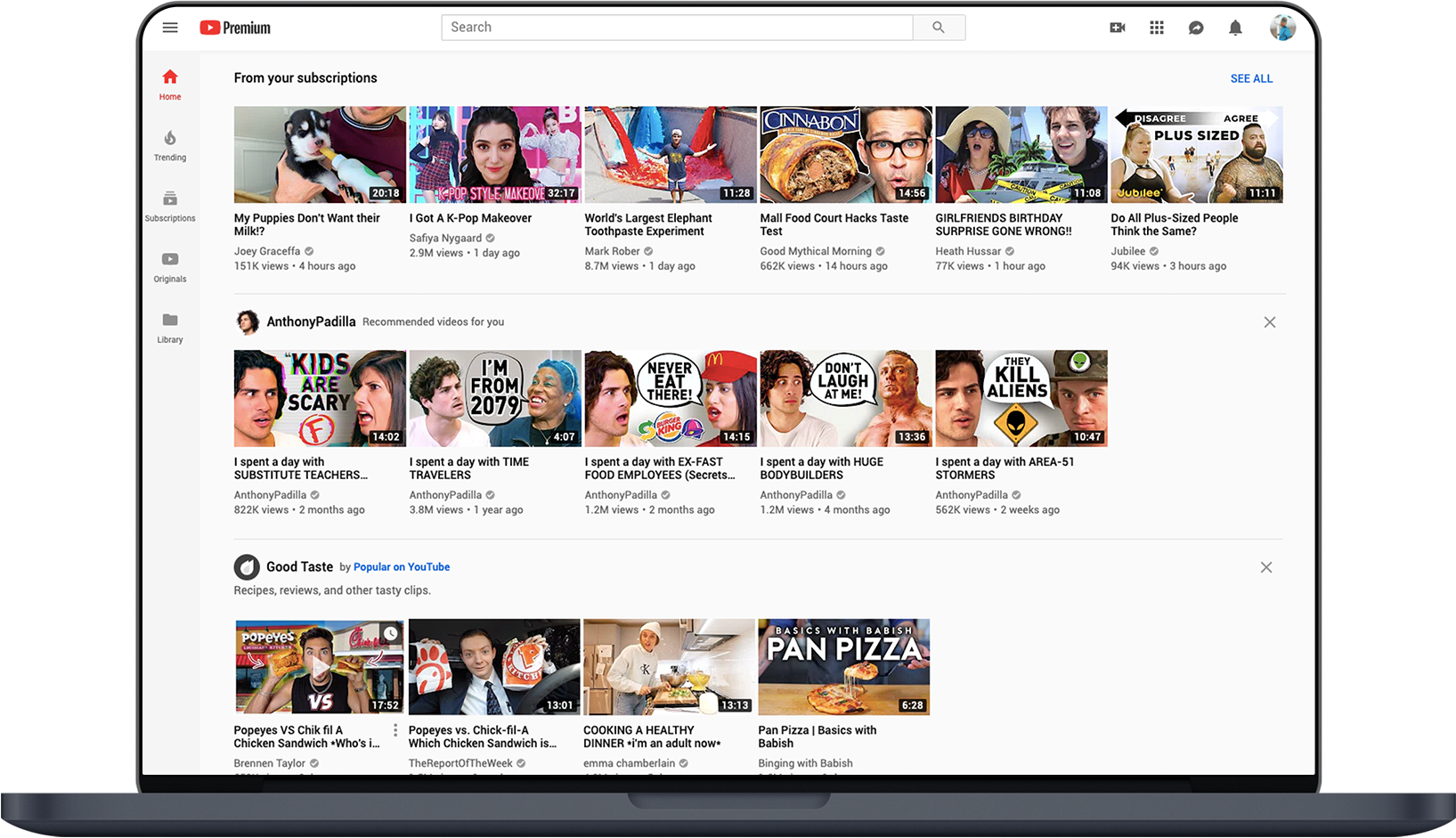Viewport: 1456px width, 838px height.
Task: Open Originals in the sidebar
Action: click(x=169, y=267)
